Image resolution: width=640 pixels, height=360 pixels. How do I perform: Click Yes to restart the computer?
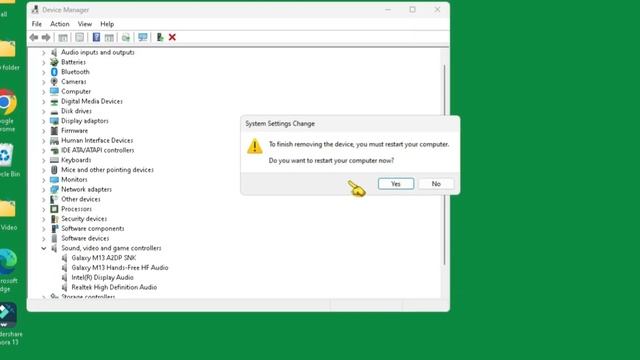coord(396,184)
